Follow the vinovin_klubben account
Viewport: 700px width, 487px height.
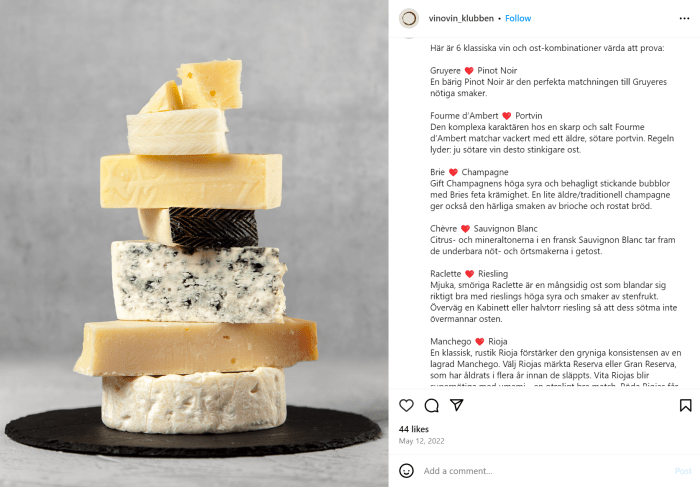518,18
